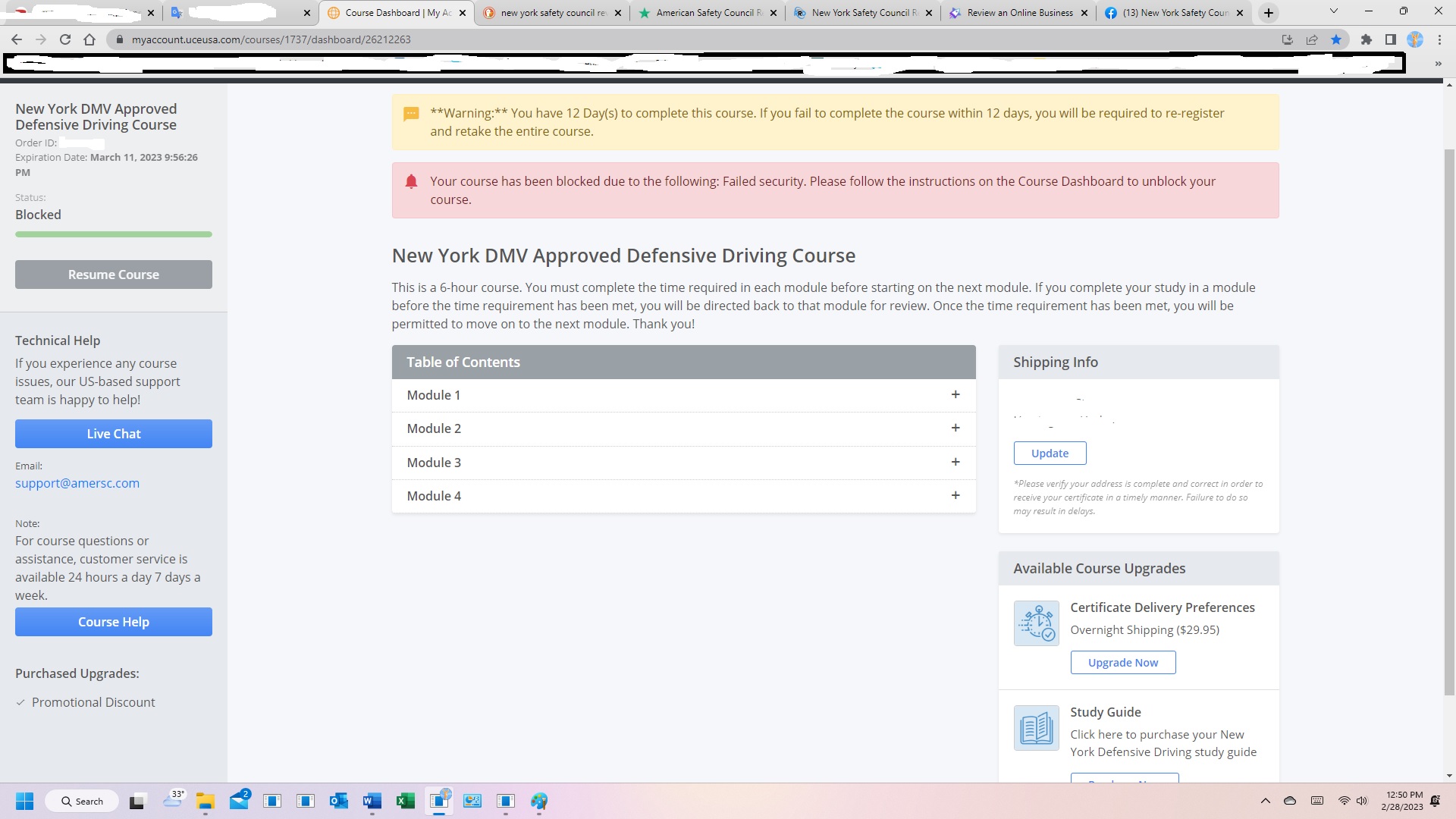Reload the page using the refresh icon
1456x819 pixels.
click(64, 39)
